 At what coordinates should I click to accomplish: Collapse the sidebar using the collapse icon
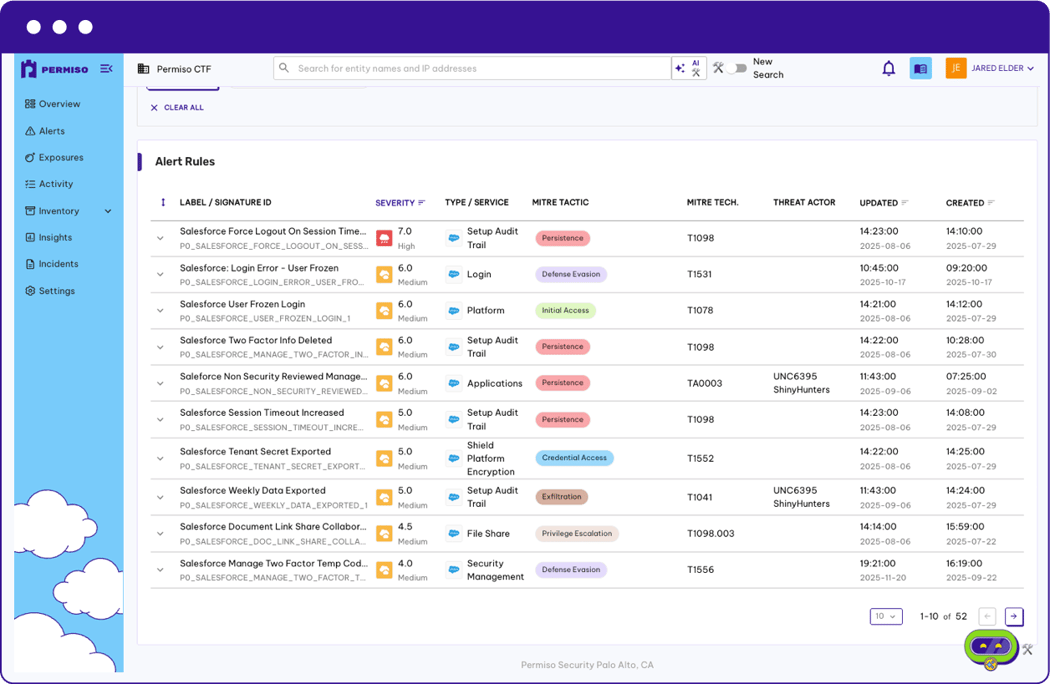[x=107, y=68]
